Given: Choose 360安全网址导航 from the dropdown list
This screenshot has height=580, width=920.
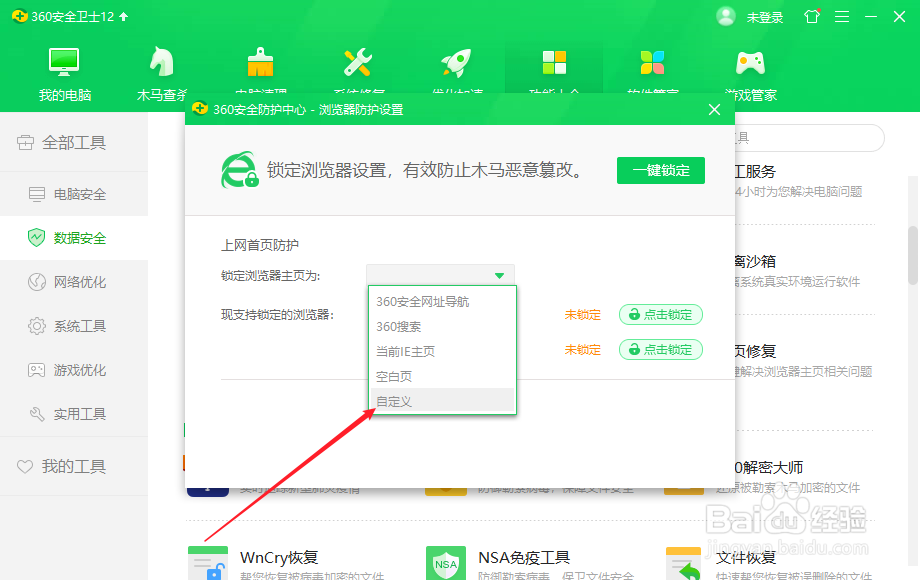Looking at the screenshot, I should [442, 301].
